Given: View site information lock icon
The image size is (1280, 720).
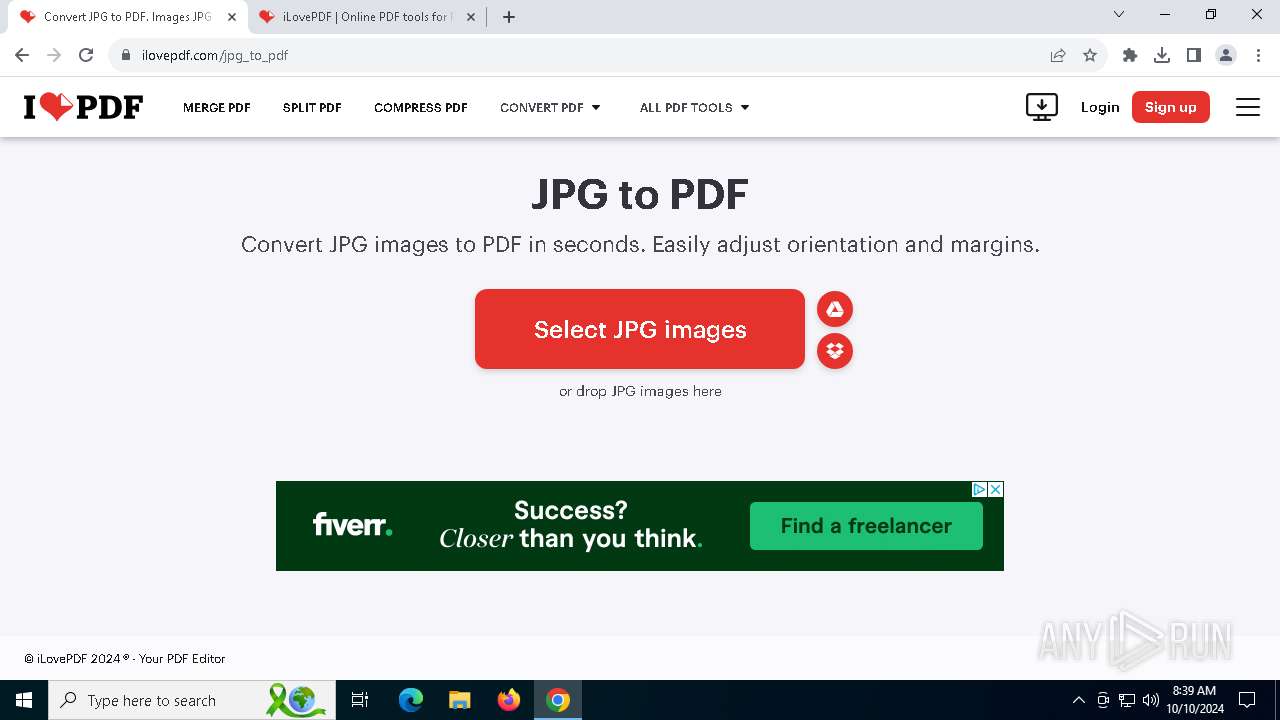Looking at the screenshot, I should coord(126,55).
